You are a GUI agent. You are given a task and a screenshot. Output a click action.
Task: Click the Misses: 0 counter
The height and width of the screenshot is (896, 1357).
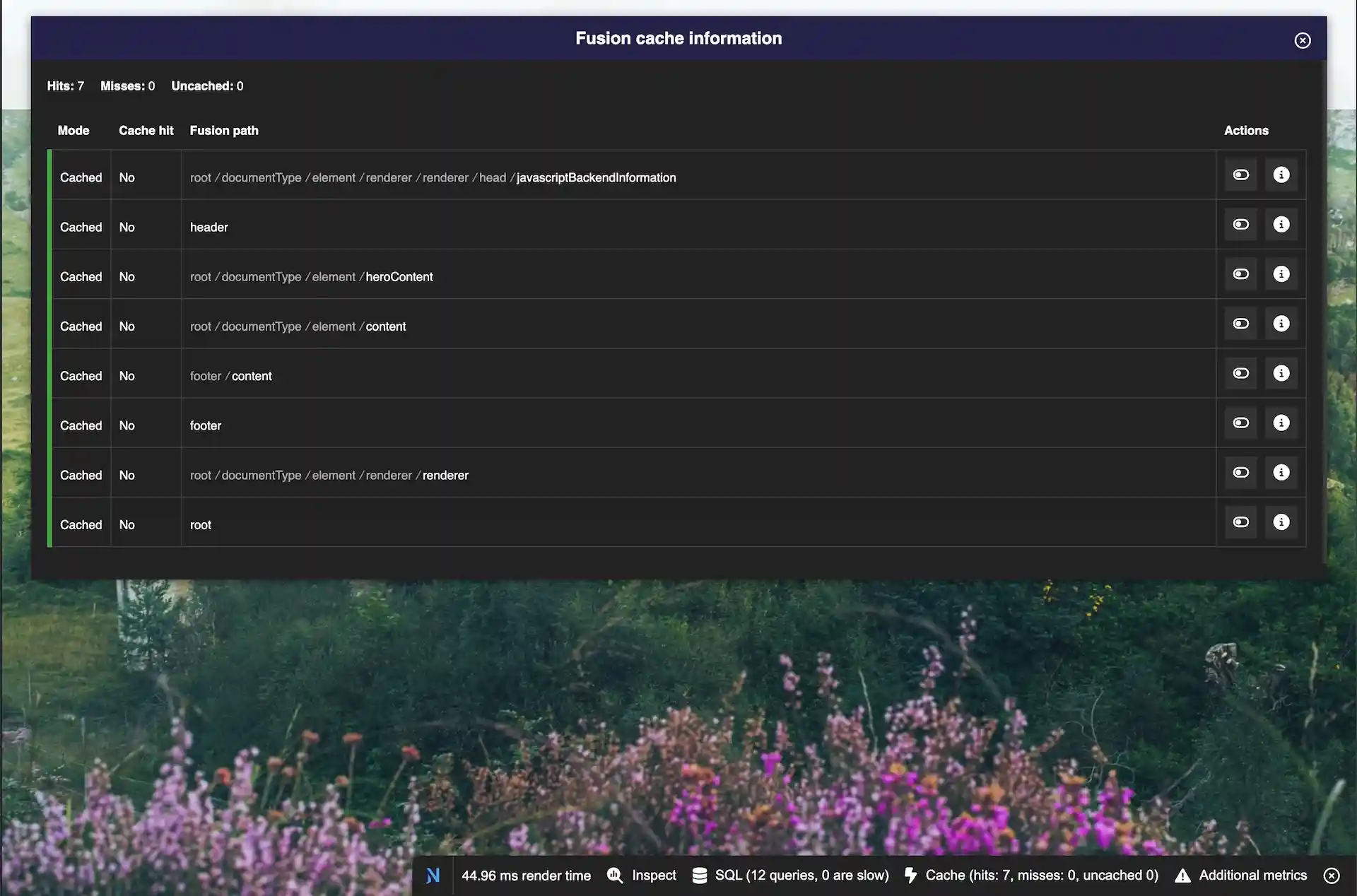tap(128, 86)
